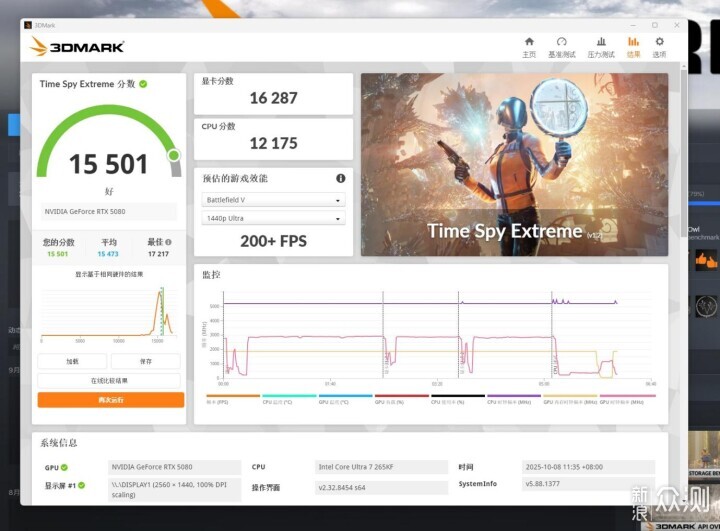This screenshot has width=720, height=531.
Task: Click the info icon beside 预估的游戏效能
Action: 340,178
